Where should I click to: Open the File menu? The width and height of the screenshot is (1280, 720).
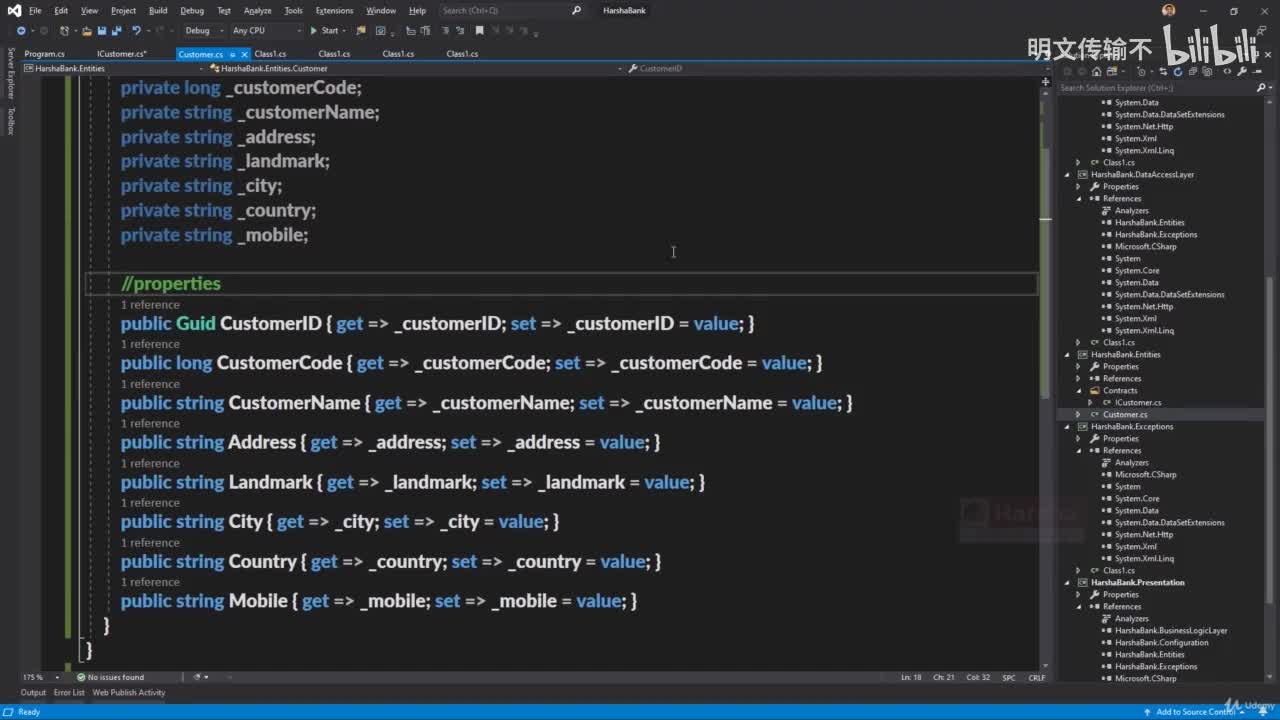[35, 11]
